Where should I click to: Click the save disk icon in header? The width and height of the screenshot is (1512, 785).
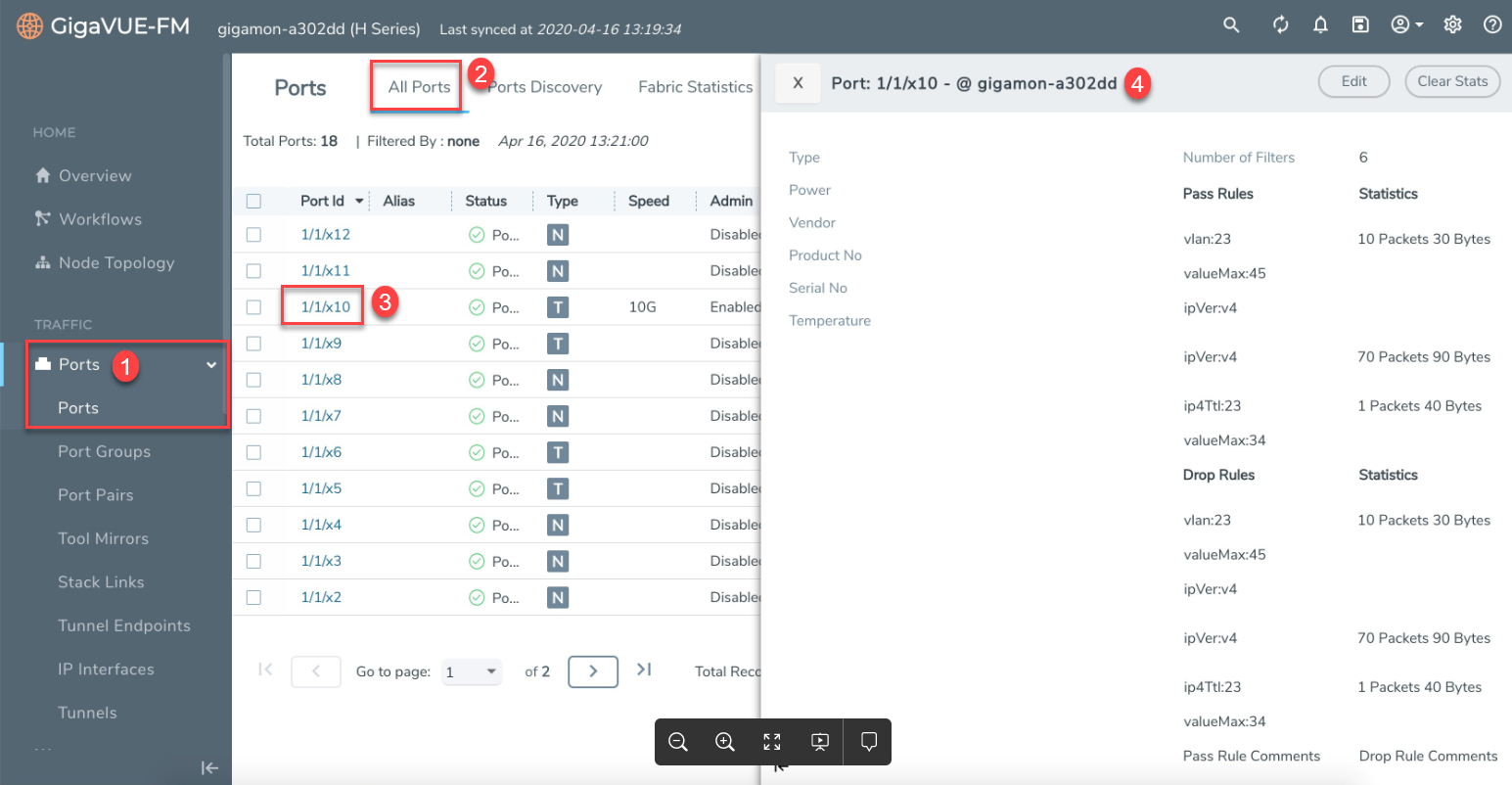tap(1360, 25)
